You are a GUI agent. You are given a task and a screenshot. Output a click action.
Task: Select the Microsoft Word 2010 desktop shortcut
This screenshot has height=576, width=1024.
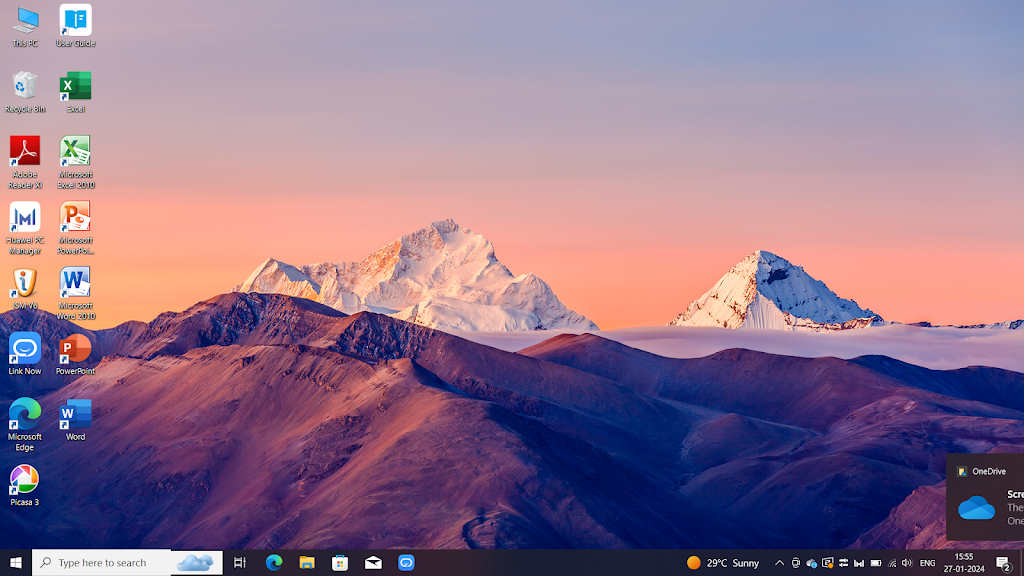75,284
